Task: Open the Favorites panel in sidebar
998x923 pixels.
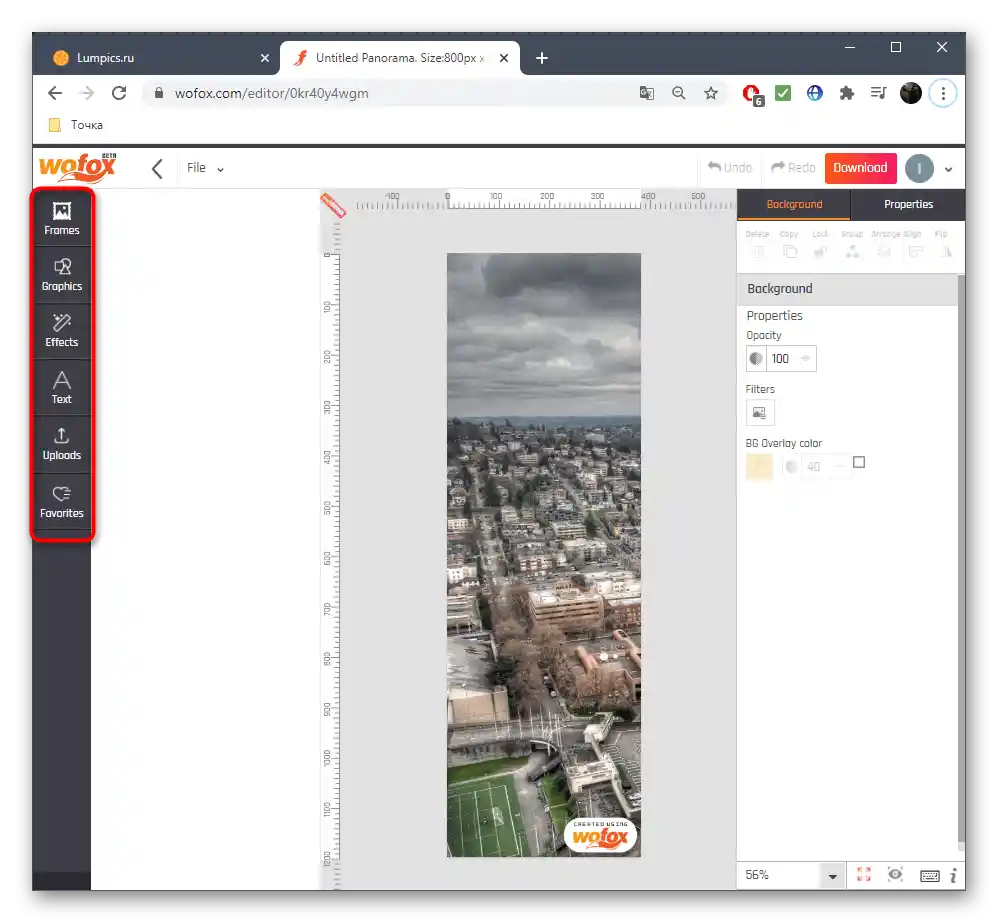Action: point(62,502)
